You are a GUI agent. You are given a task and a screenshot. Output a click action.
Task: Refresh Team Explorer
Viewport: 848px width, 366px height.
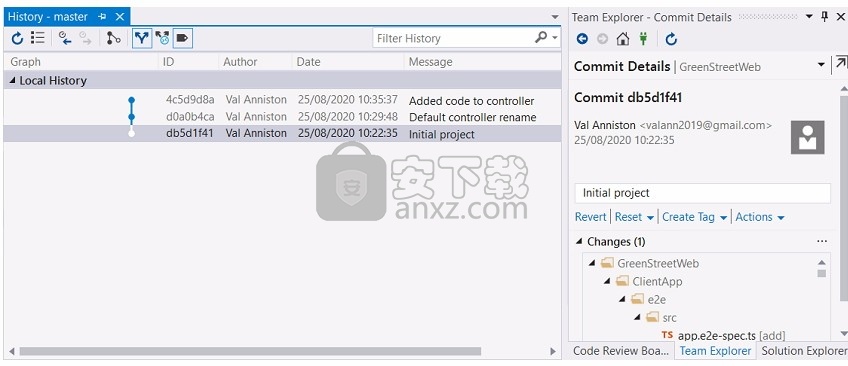coord(671,38)
